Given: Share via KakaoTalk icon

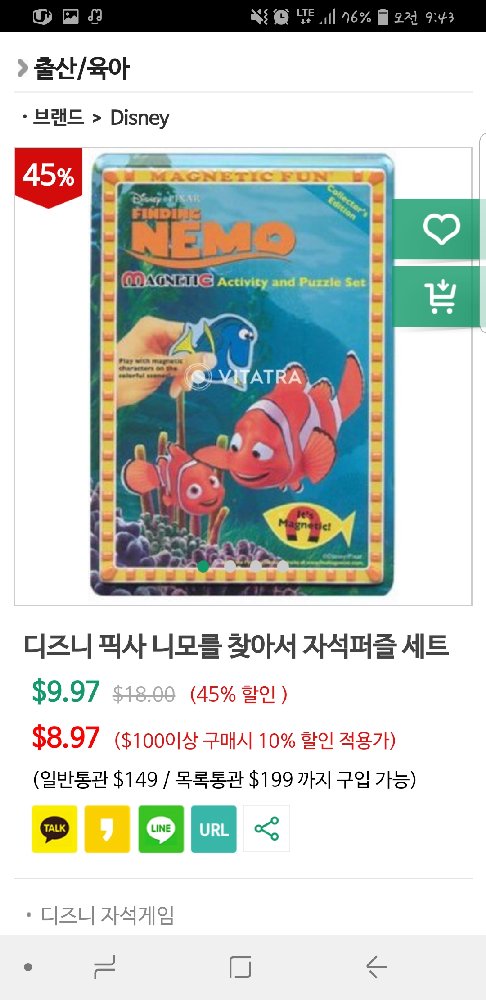Looking at the screenshot, I should click(x=55, y=828).
